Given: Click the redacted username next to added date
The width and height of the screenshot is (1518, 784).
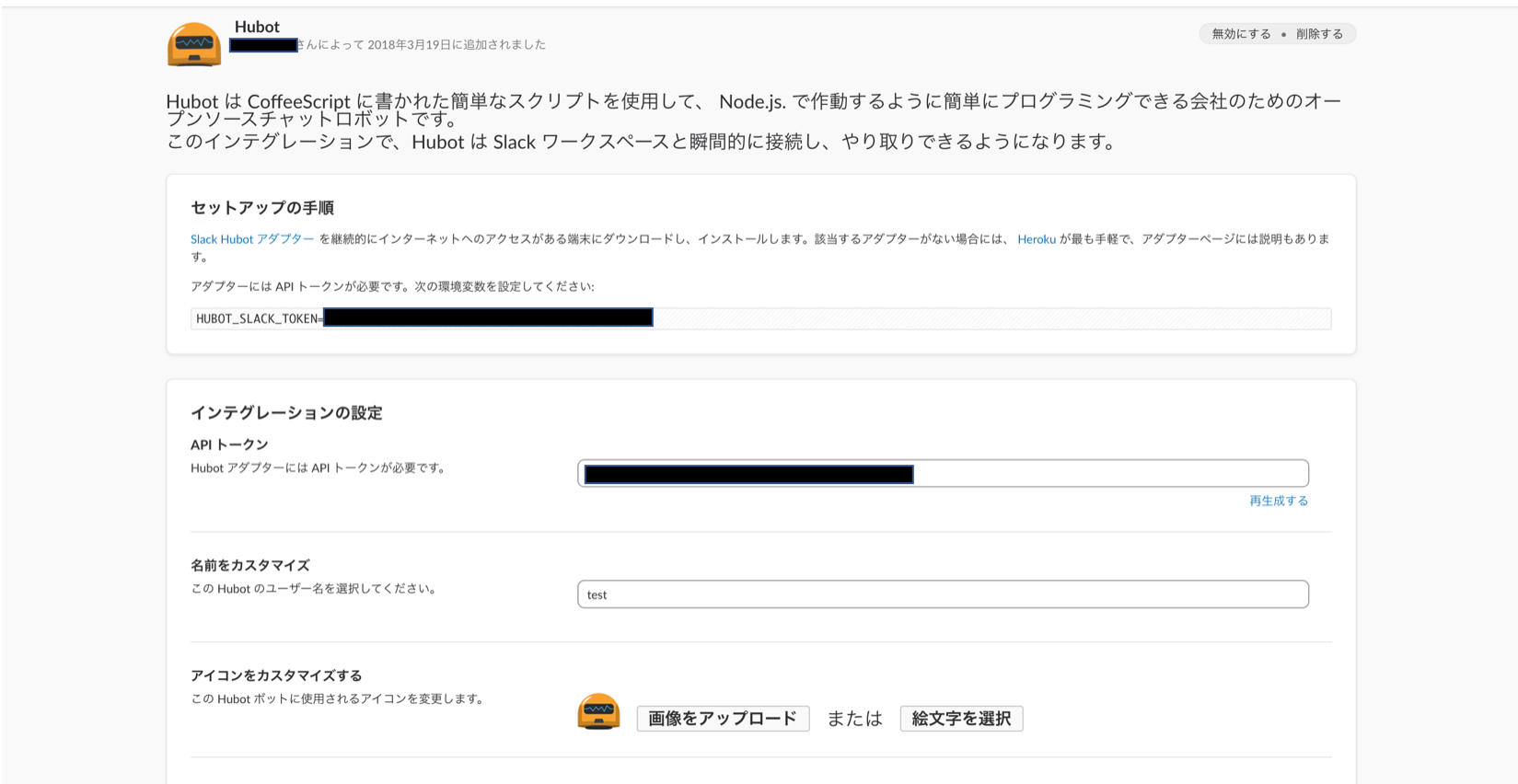Looking at the screenshot, I should point(263,45).
